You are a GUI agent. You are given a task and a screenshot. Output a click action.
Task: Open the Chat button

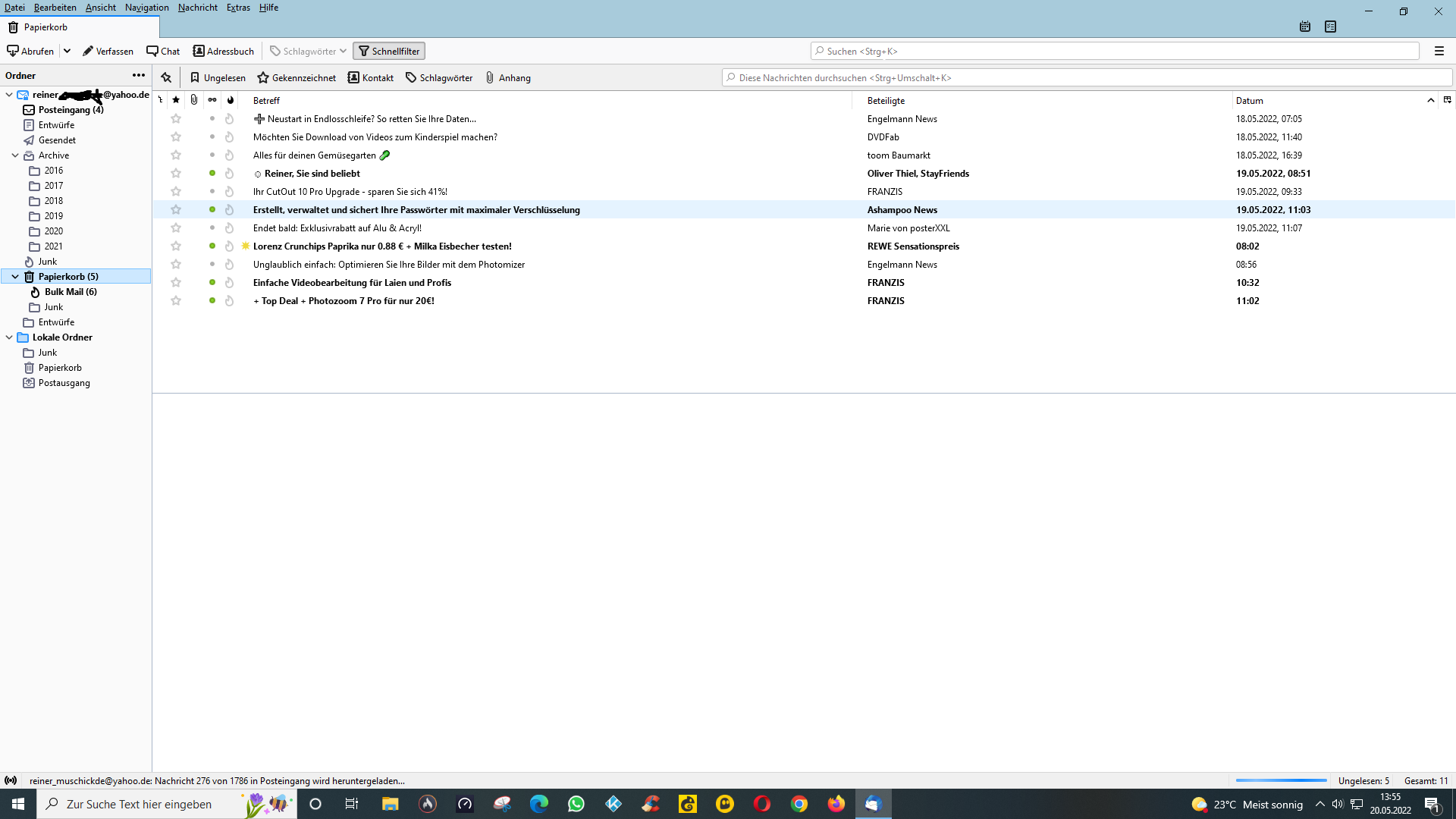pyautogui.click(x=163, y=51)
